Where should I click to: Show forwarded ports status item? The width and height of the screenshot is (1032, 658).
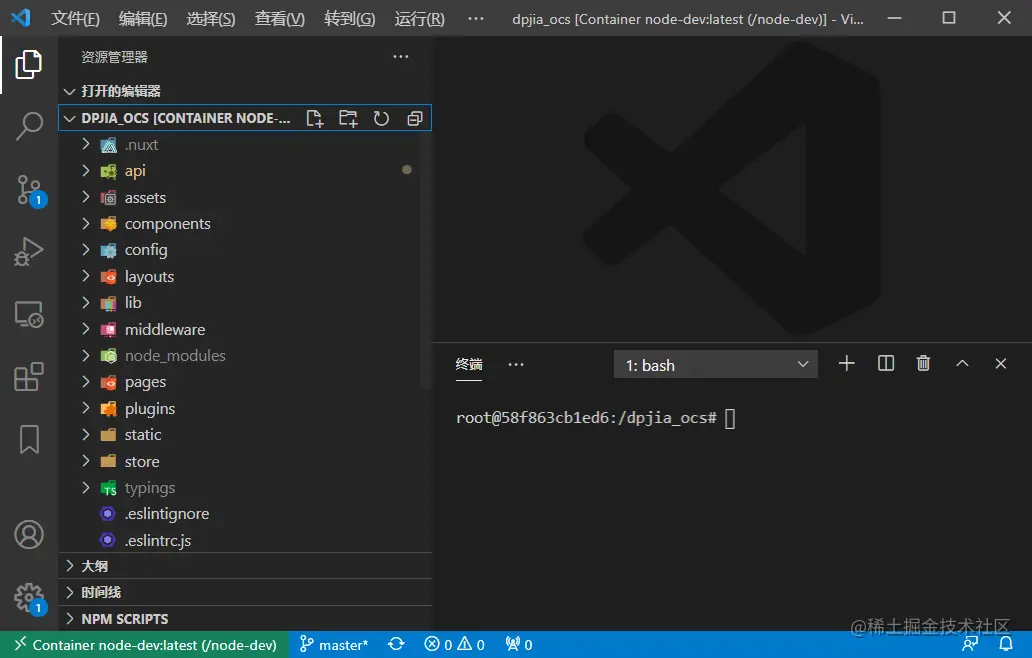click(x=519, y=644)
